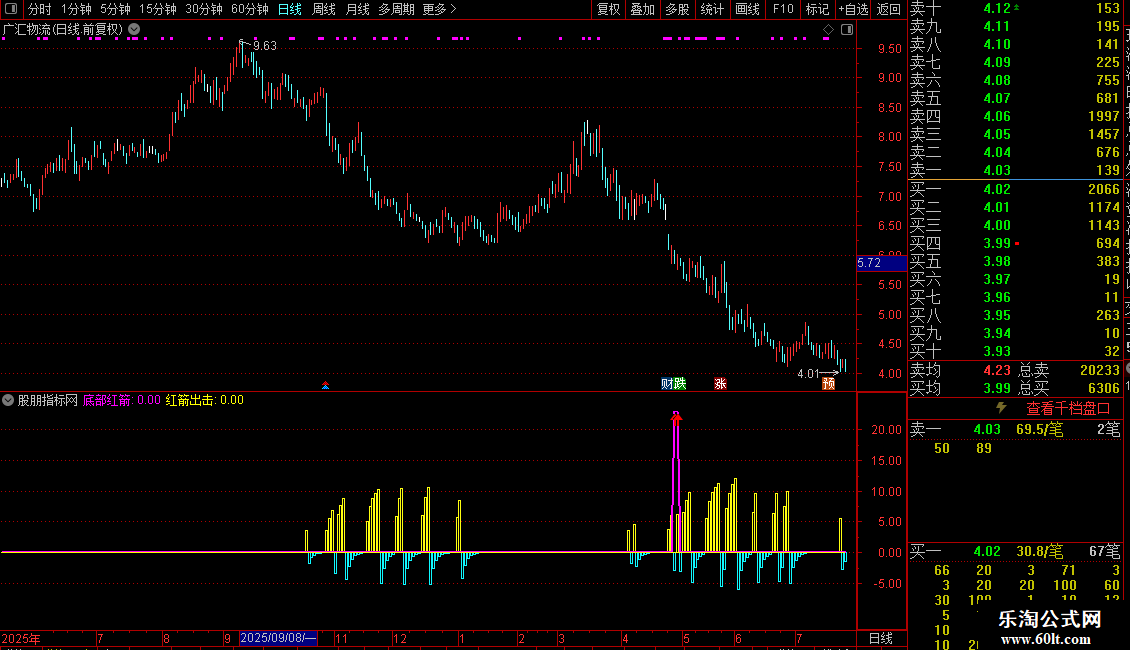Select the 买十 row at price 3.93
1130x650 pixels.
(x=1015, y=351)
